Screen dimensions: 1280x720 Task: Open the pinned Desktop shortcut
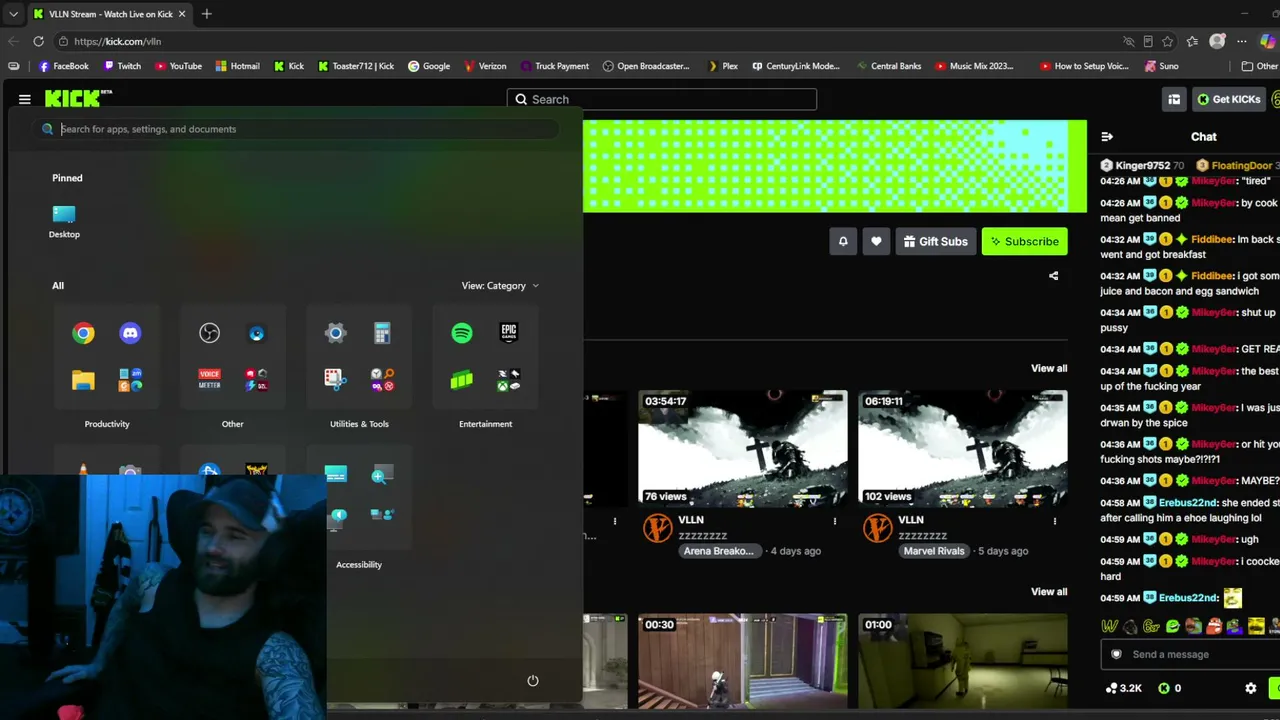[64, 221]
